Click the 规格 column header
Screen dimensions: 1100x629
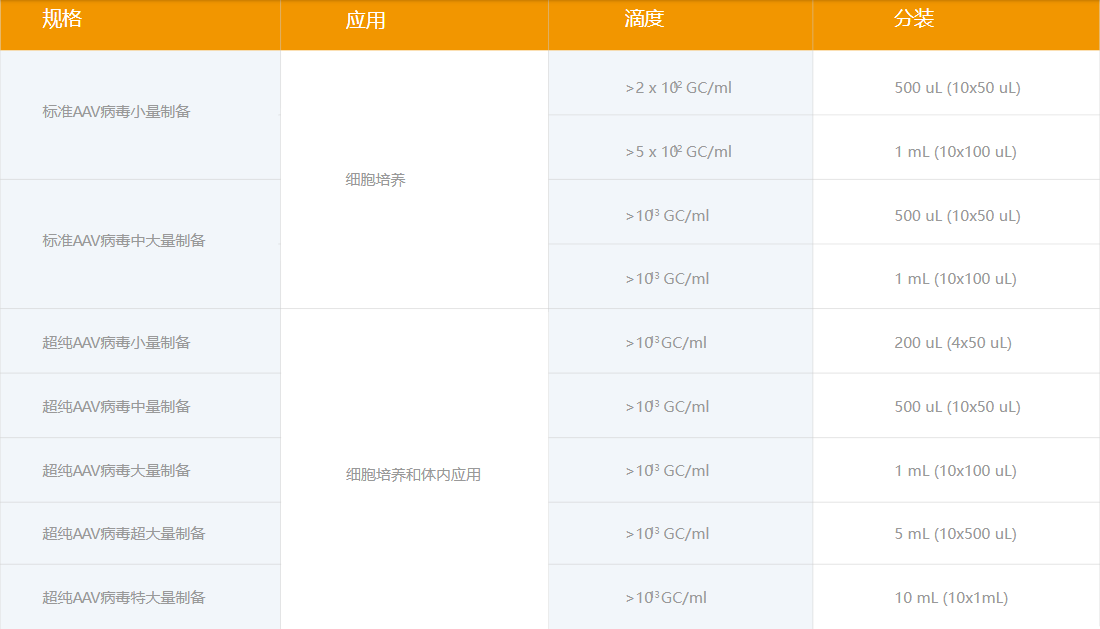tap(62, 20)
